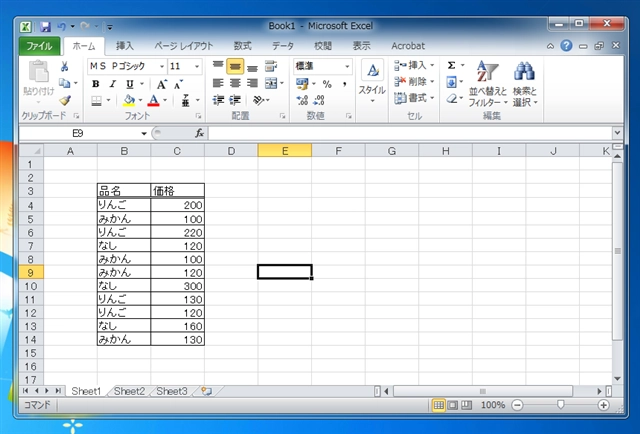
Task: Switch to the Sheet2 worksheet tab
Action: click(129, 391)
